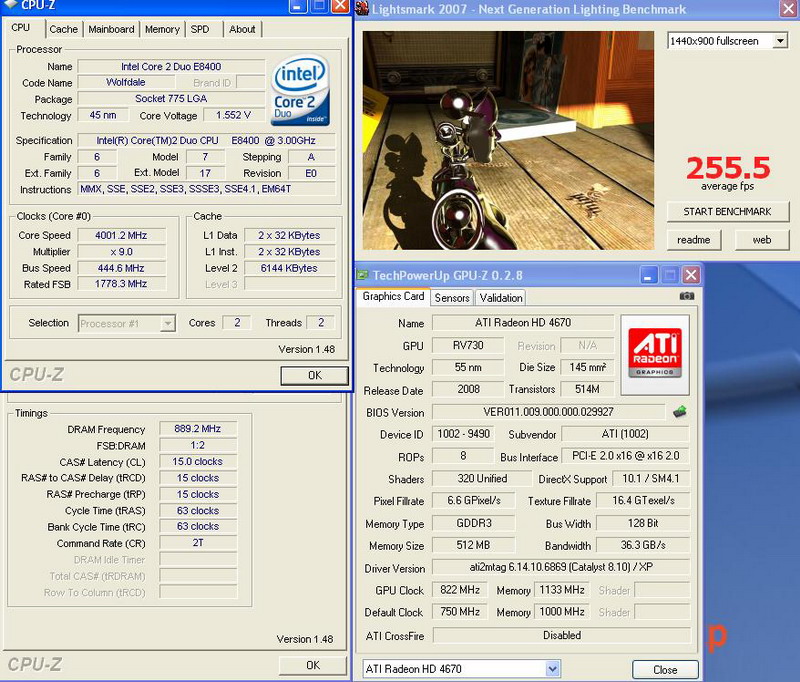Minimize the GPU-Z window

point(648,275)
